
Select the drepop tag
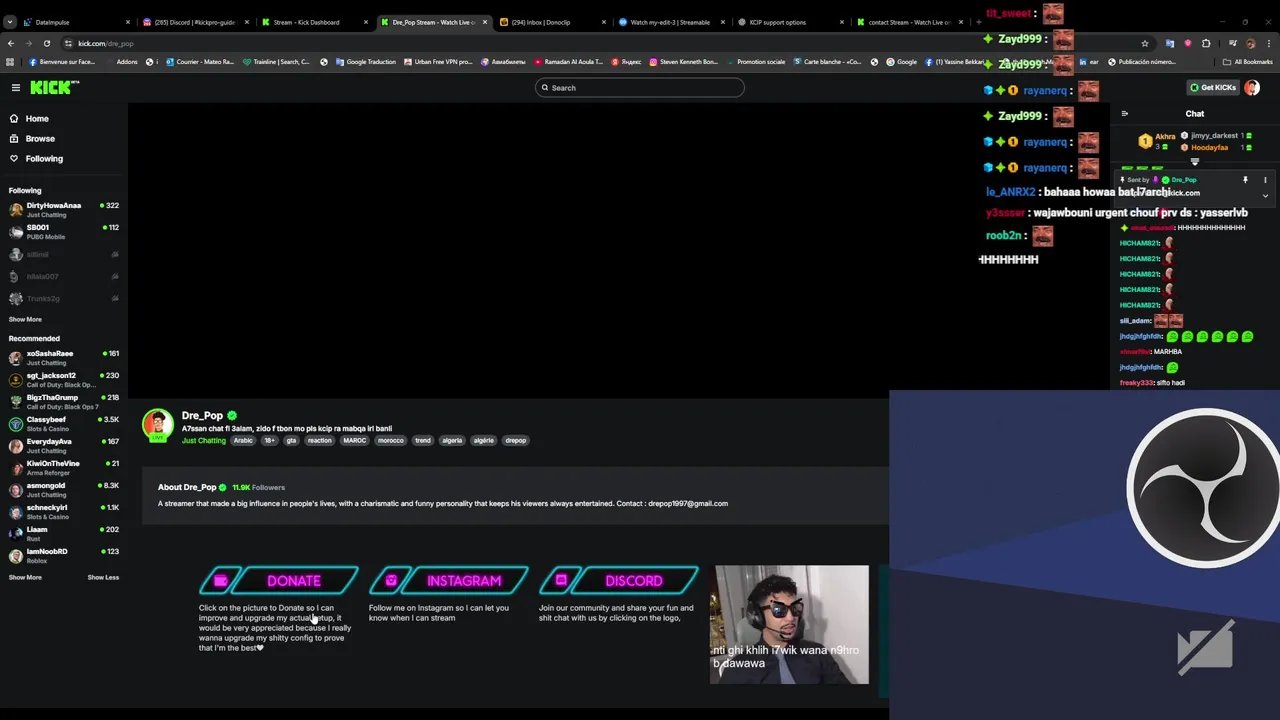tap(515, 441)
